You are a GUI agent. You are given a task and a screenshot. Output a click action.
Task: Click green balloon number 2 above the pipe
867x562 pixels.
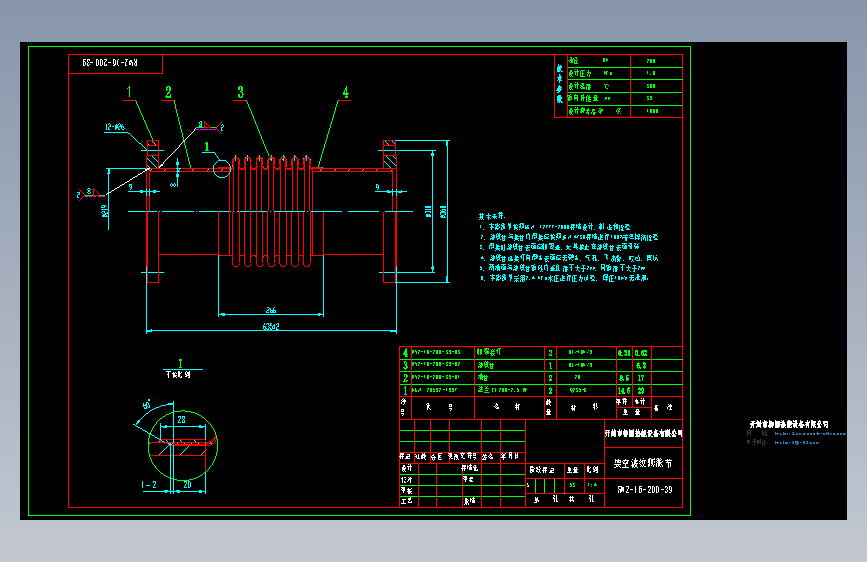[x=168, y=92]
